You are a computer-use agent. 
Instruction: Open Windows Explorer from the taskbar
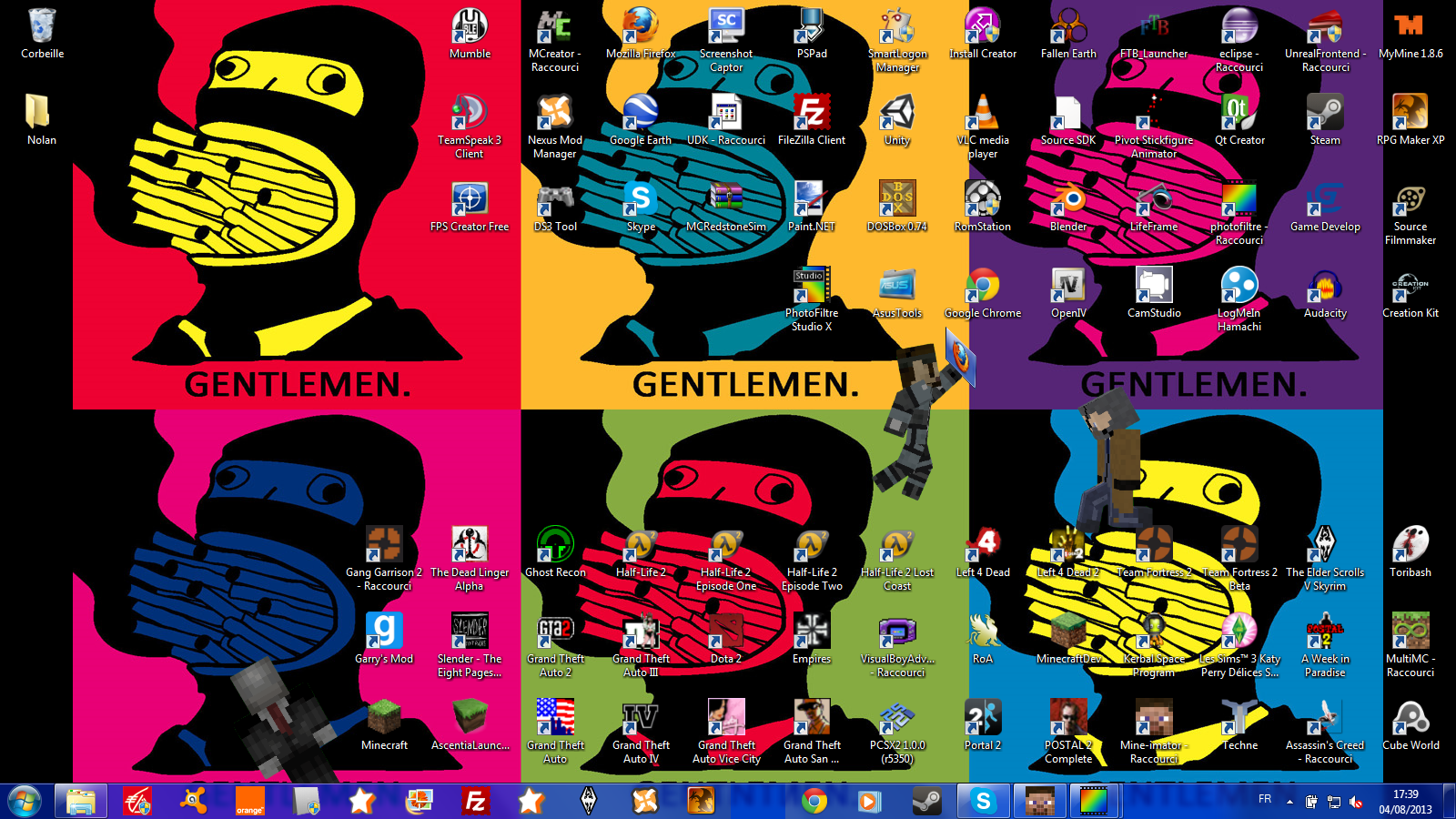(81, 801)
